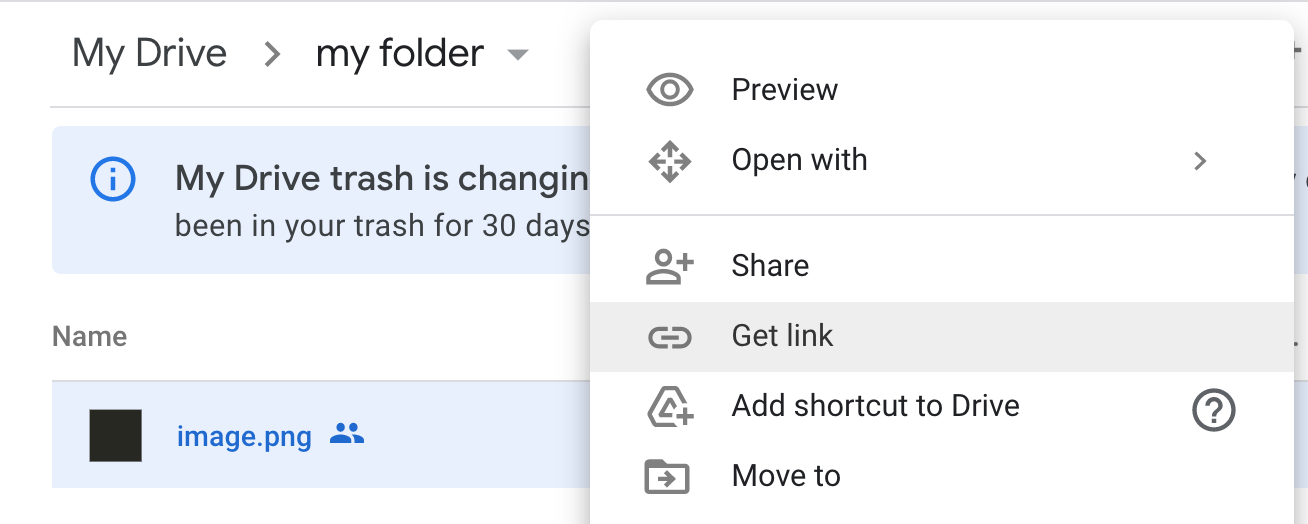This screenshot has width=1308, height=524.
Task: Click the image.png black thumbnail
Action: click(115, 435)
